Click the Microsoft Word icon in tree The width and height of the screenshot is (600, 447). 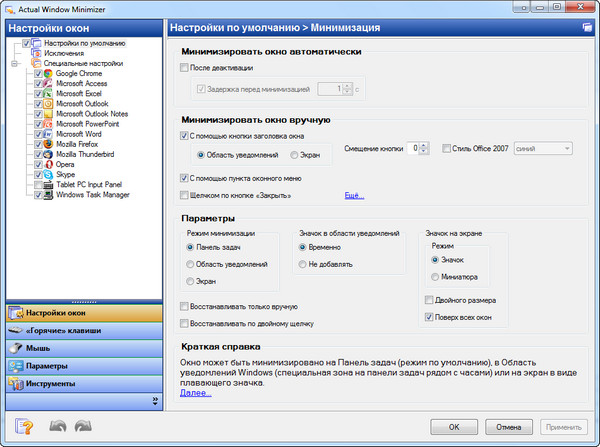click(48, 134)
